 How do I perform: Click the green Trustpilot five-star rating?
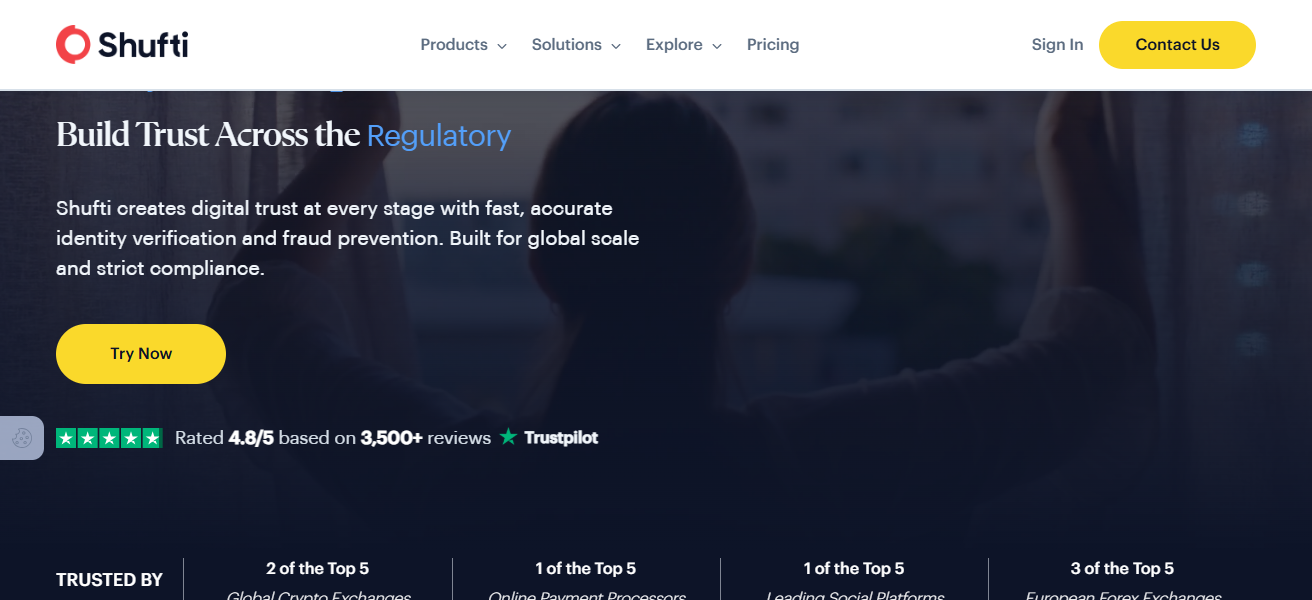[109, 438]
